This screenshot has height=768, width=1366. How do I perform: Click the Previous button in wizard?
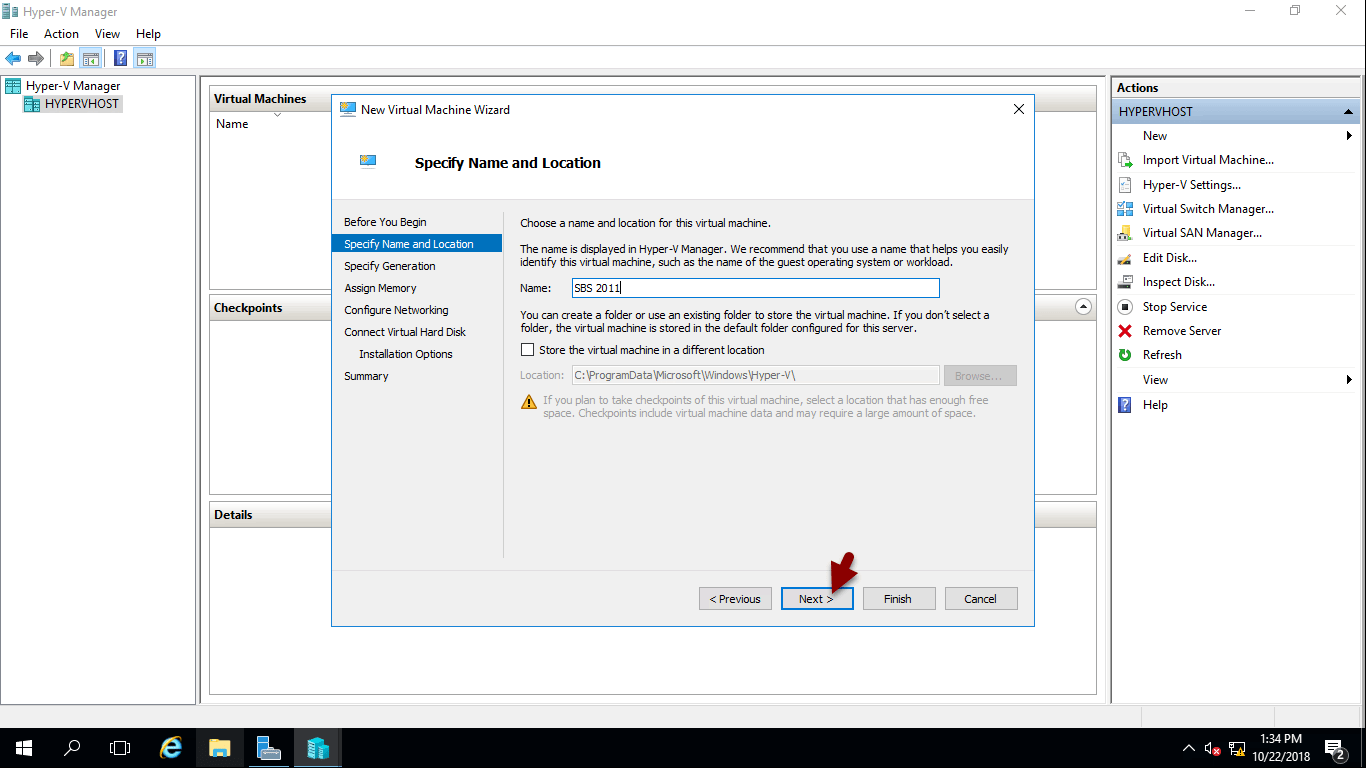click(735, 599)
